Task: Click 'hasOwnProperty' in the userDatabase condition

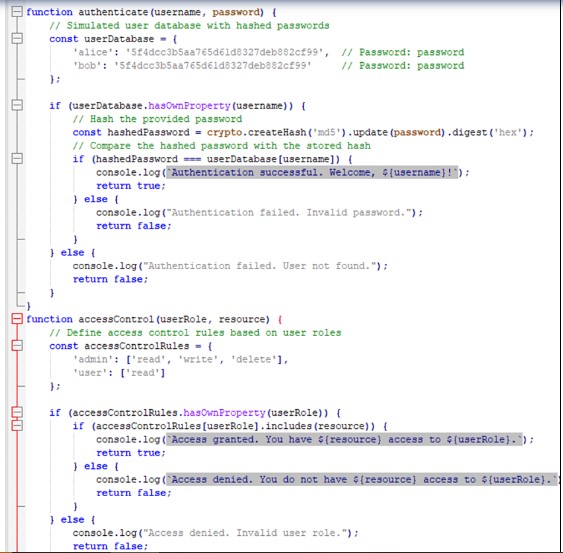Action: 189,106
